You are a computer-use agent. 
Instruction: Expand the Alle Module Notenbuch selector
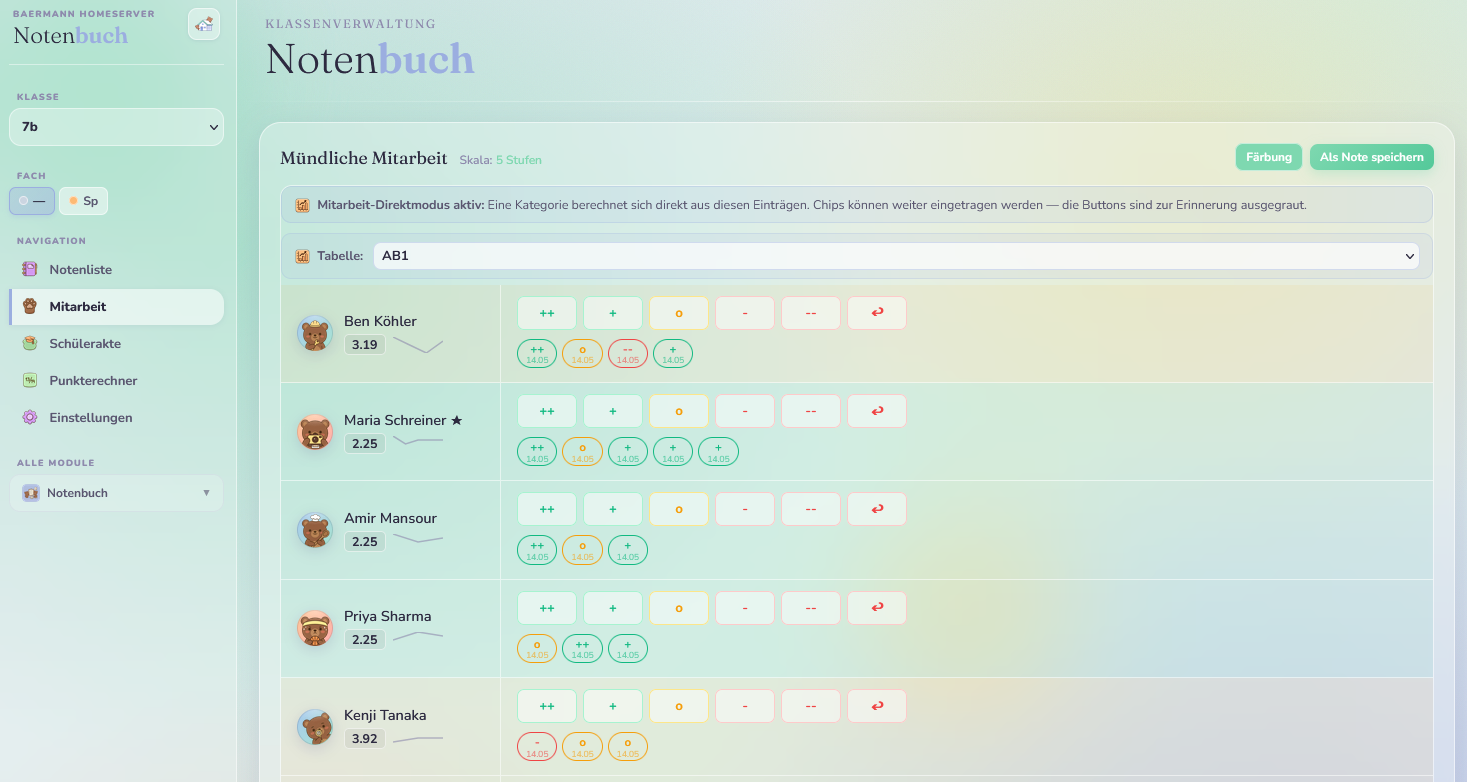[x=117, y=493]
